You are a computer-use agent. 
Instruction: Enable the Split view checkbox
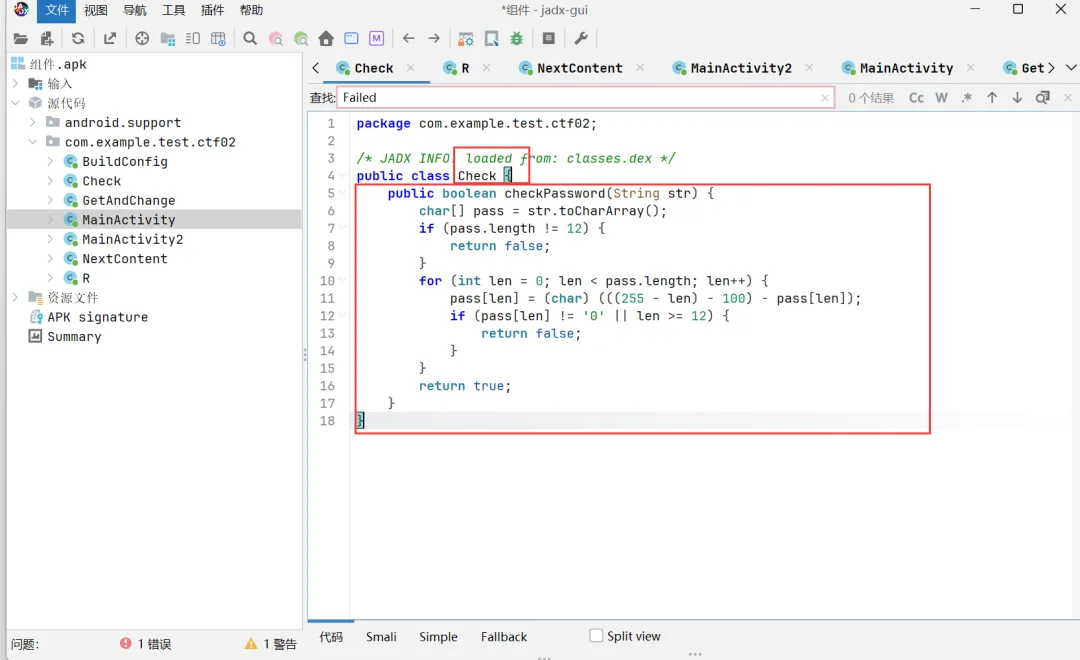[597, 636]
